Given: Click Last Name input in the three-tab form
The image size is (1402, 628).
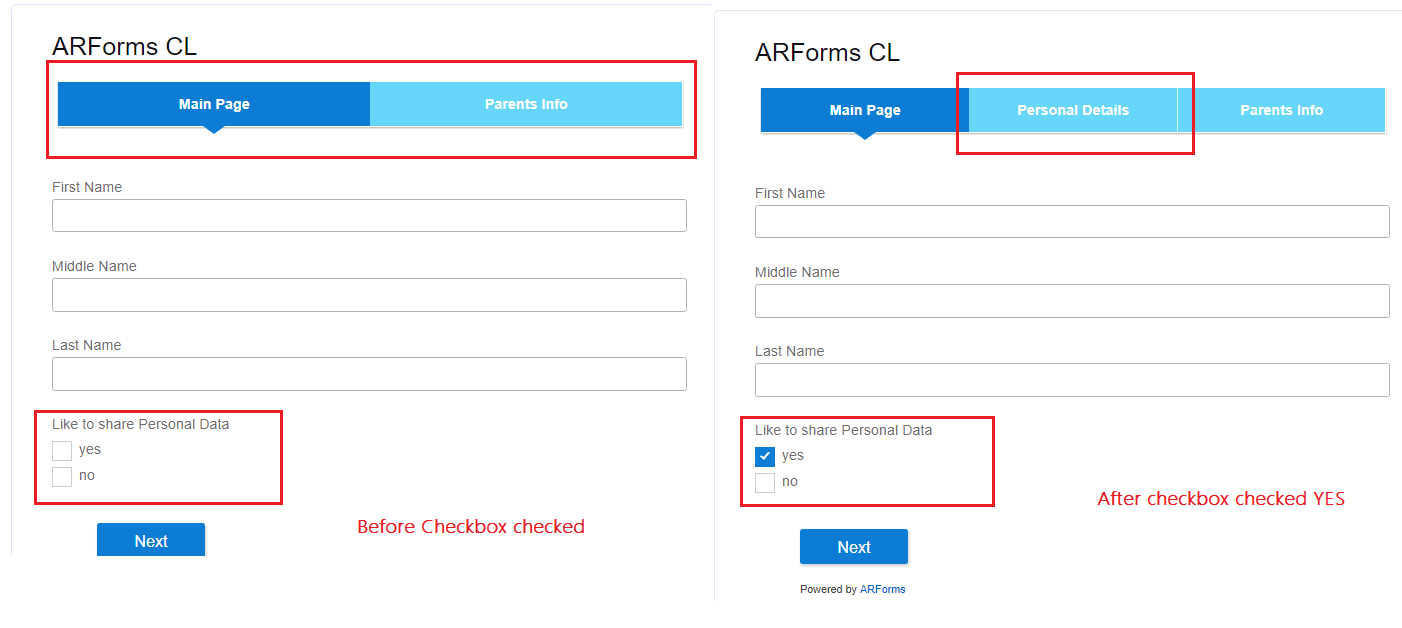Looking at the screenshot, I should (x=1072, y=380).
